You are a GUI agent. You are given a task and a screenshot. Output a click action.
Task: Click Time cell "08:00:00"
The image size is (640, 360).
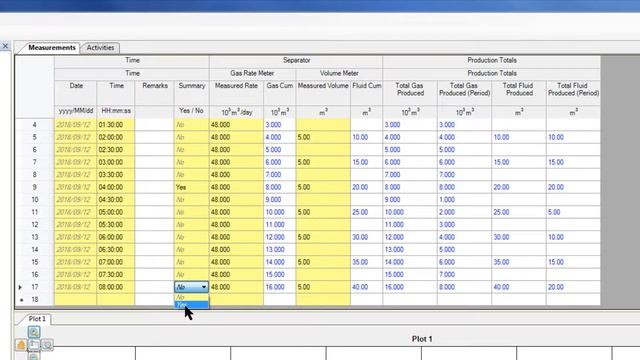point(116,287)
